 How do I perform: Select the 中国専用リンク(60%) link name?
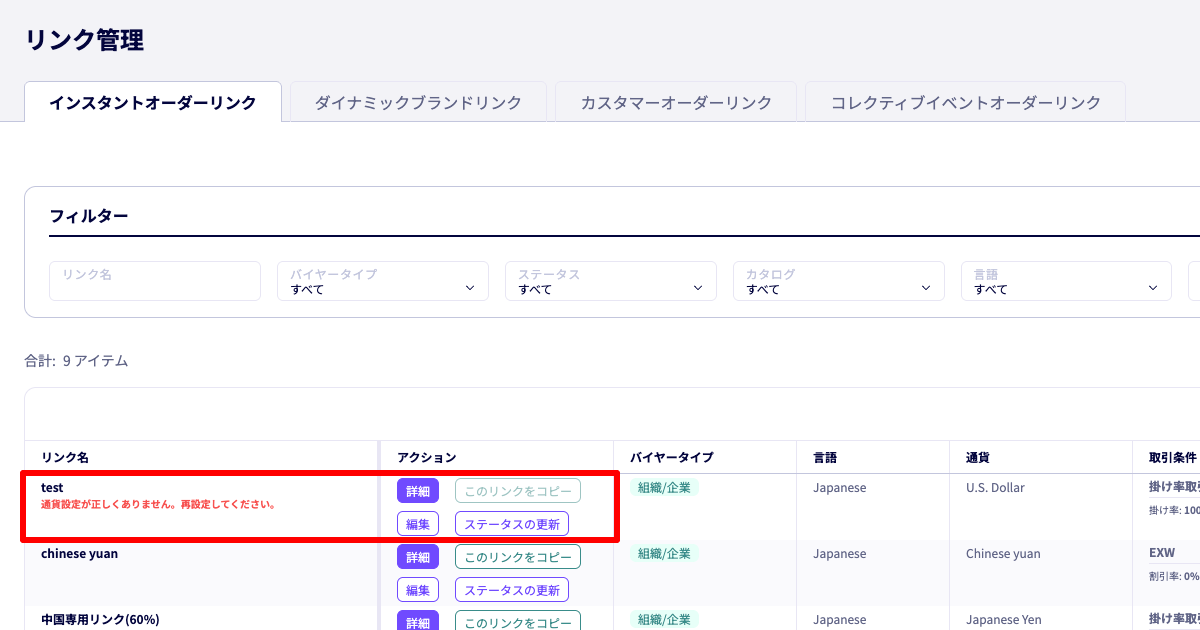click(100, 620)
